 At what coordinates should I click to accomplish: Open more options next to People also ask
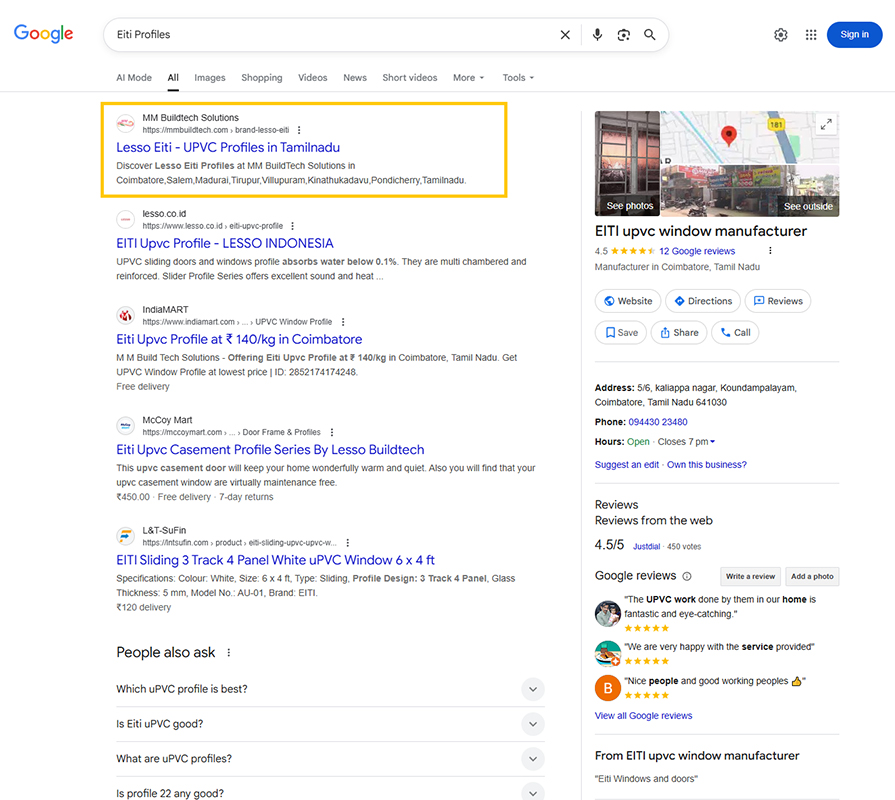[229, 653]
